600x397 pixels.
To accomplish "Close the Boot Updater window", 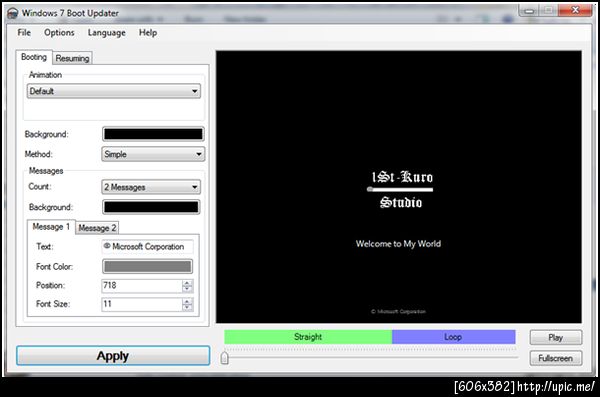I will click(x=575, y=10).
